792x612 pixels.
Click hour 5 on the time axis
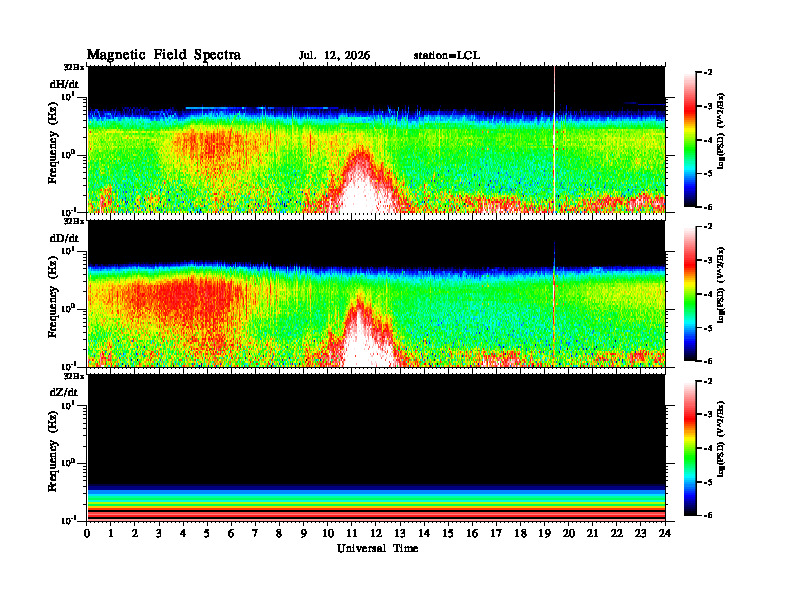pyautogui.click(x=208, y=533)
